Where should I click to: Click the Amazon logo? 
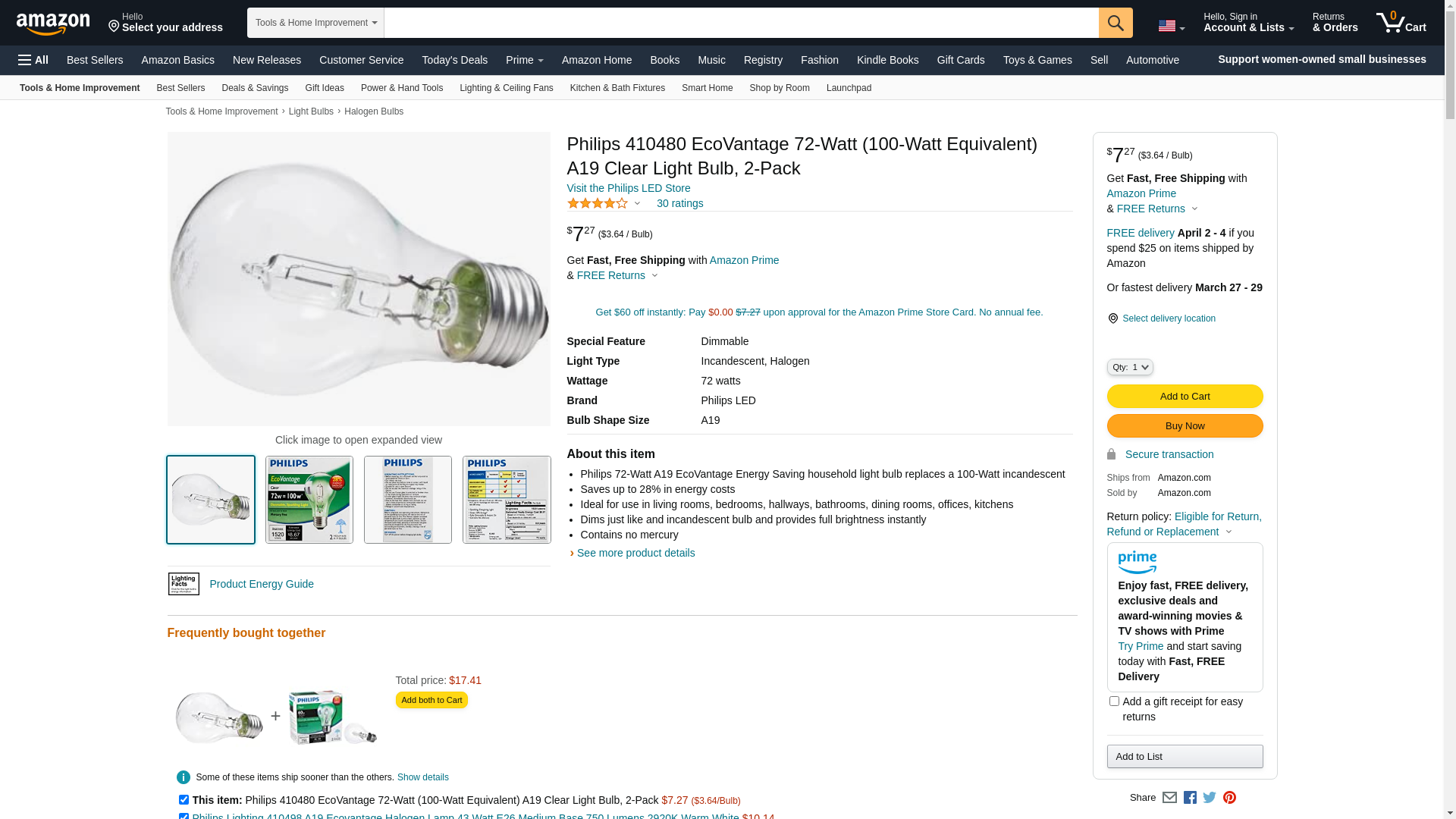point(53,24)
